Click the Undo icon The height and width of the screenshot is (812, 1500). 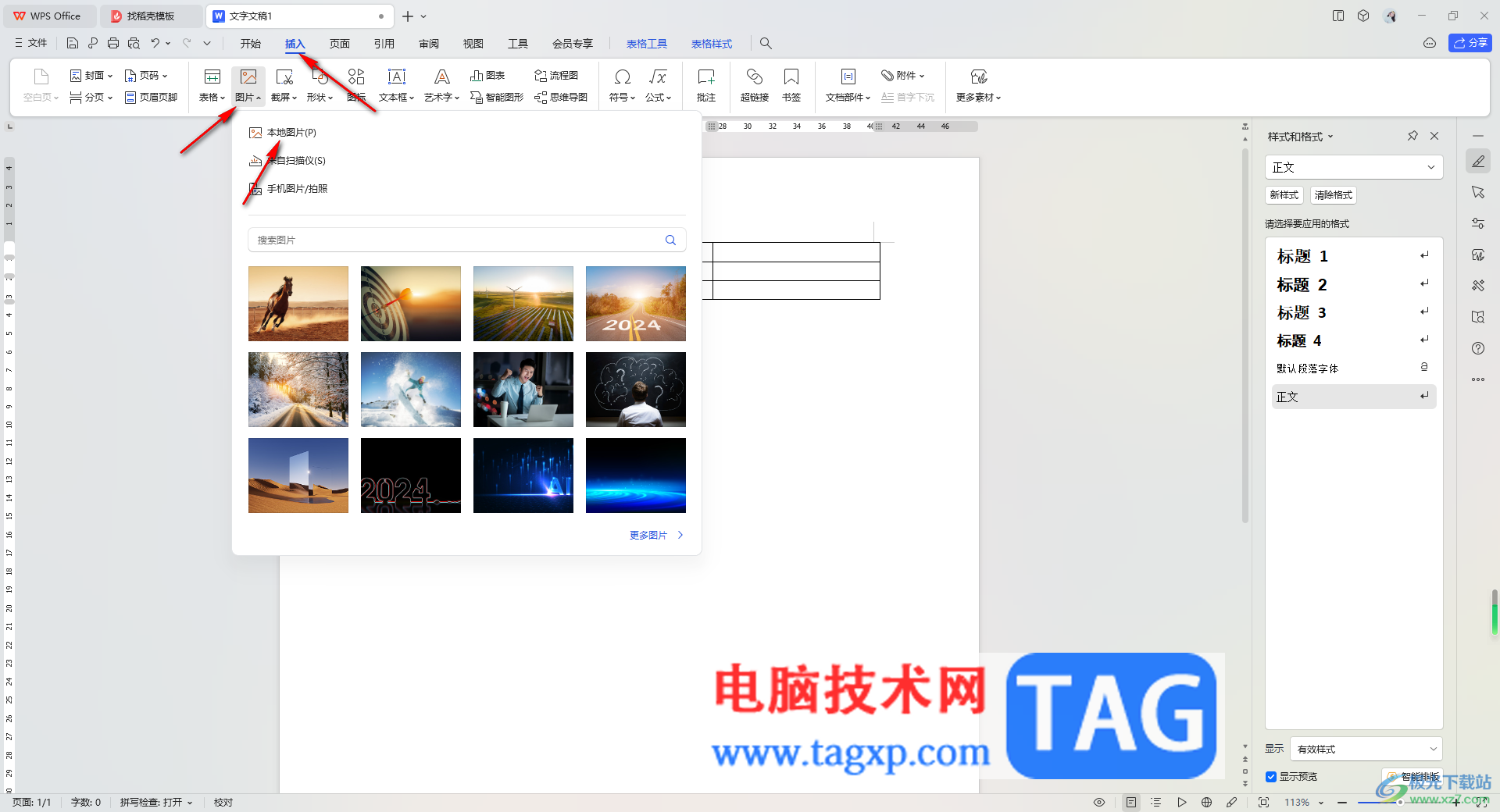pos(155,44)
